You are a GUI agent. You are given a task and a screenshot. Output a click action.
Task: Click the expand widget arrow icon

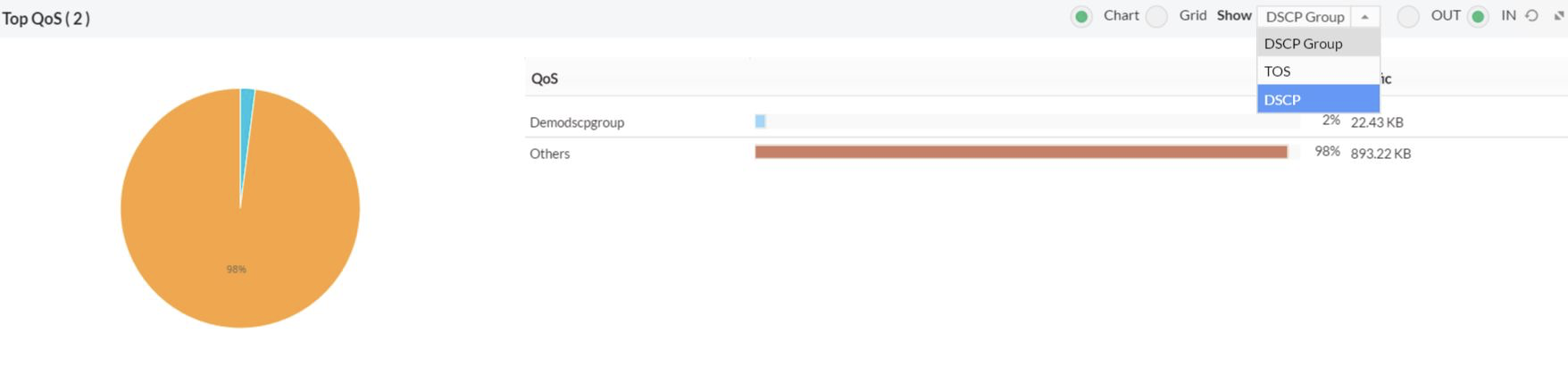click(1559, 16)
